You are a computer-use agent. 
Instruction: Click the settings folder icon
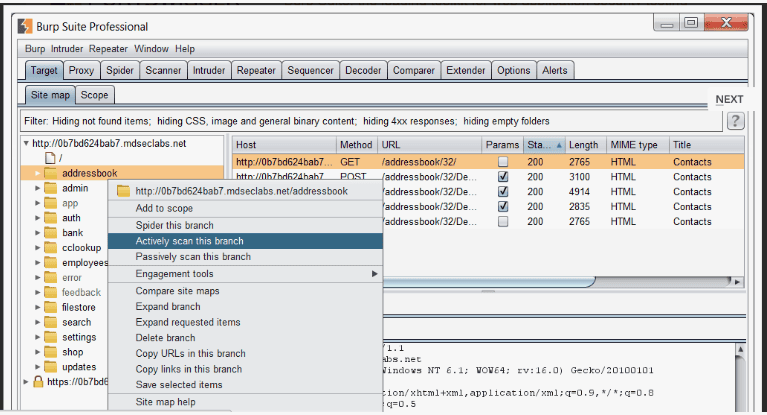[x=50, y=337]
